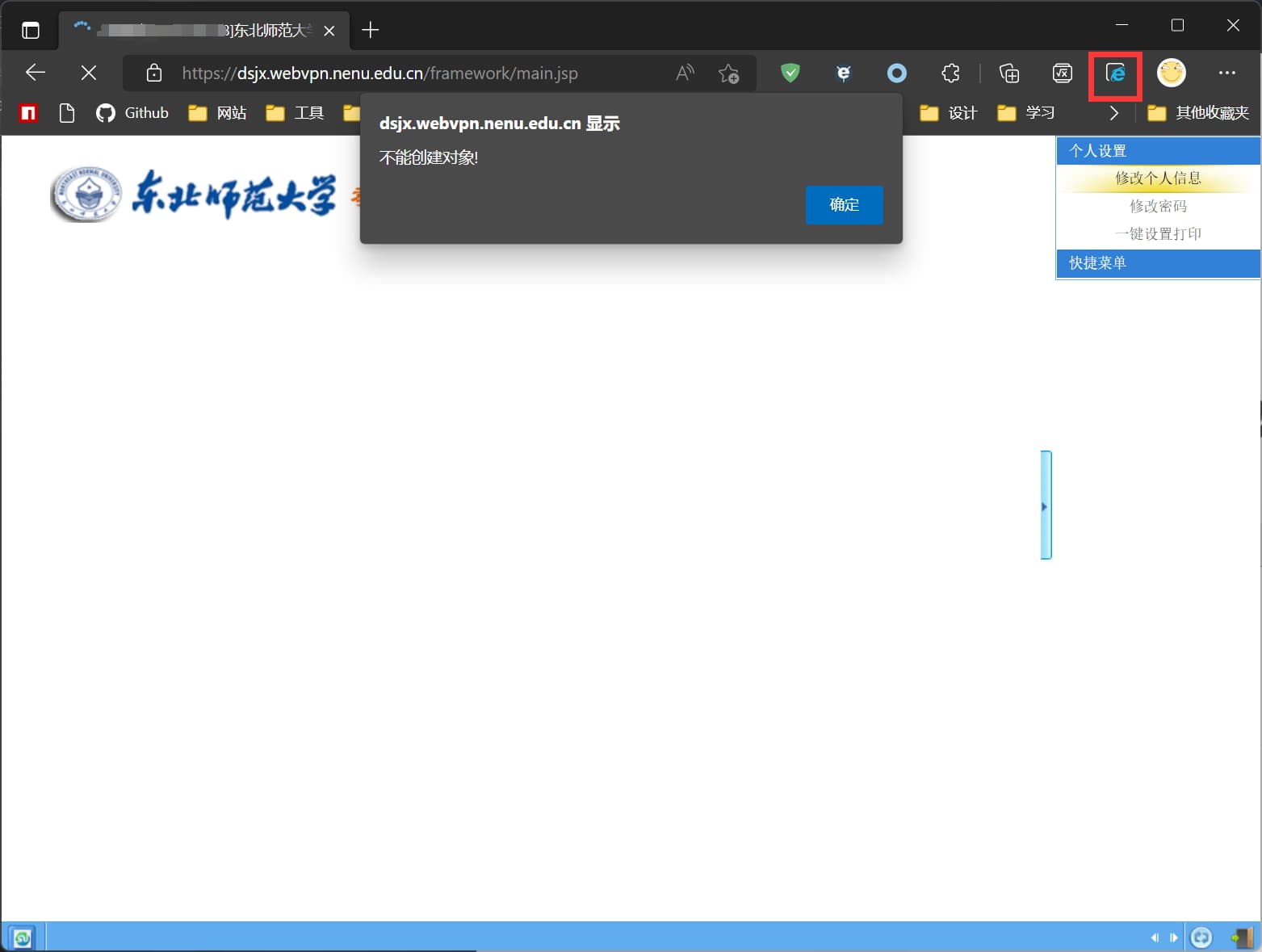Image resolution: width=1262 pixels, height=952 pixels.
Task: Open the Collections panel
Action: coord(1009,73)
